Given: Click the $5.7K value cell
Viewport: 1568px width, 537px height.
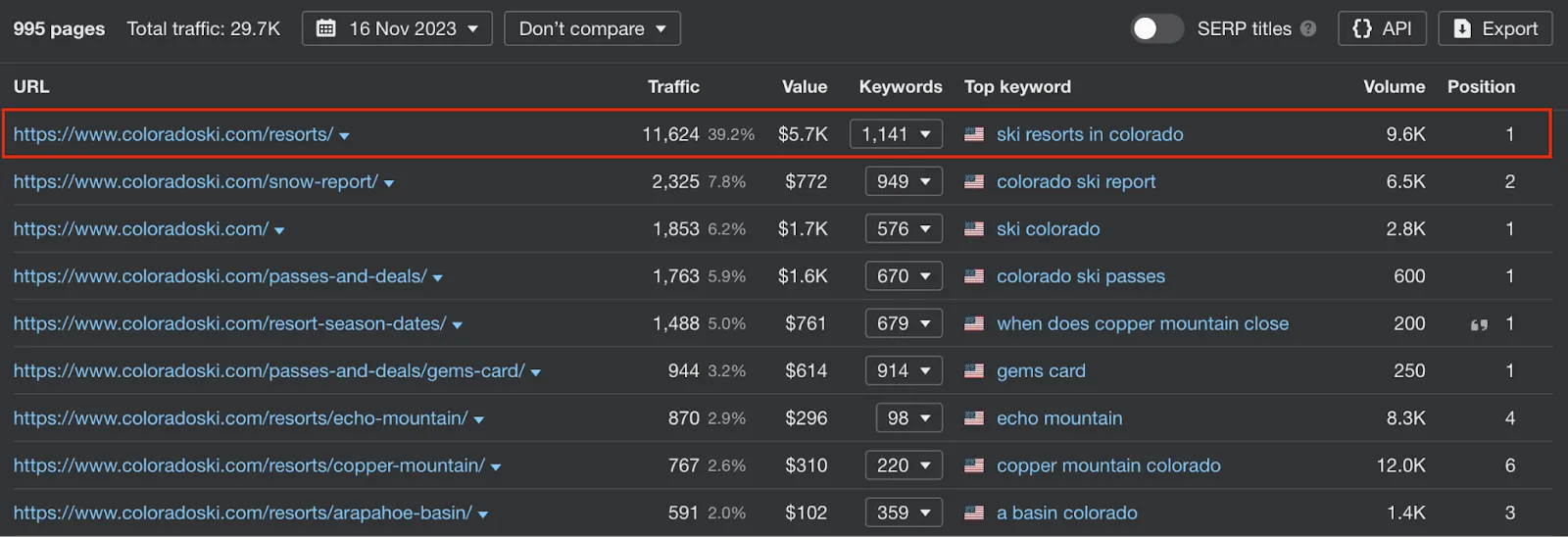Looking at the screenshot, I should [x=803, y=134].
